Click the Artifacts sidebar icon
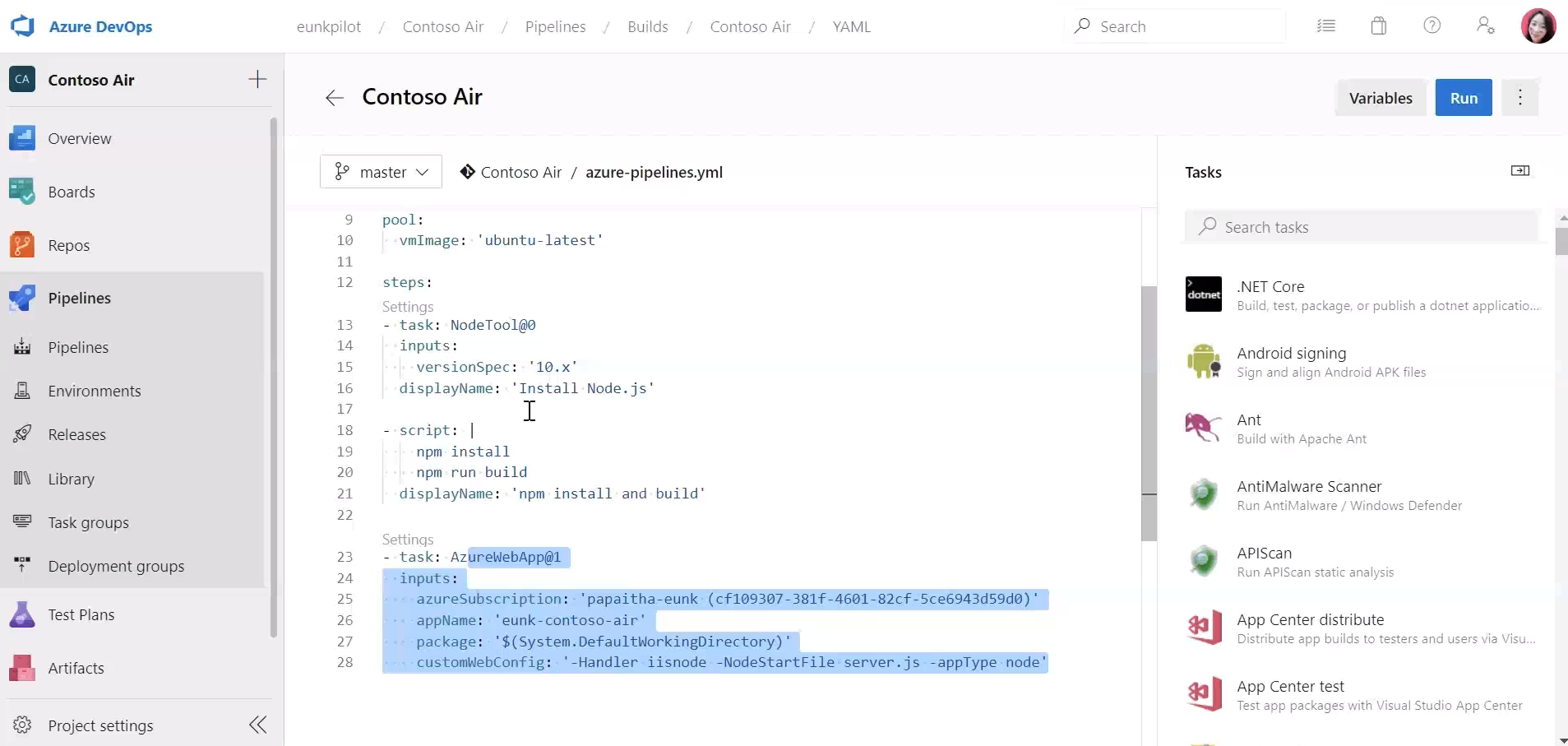 tap(22, 668)
